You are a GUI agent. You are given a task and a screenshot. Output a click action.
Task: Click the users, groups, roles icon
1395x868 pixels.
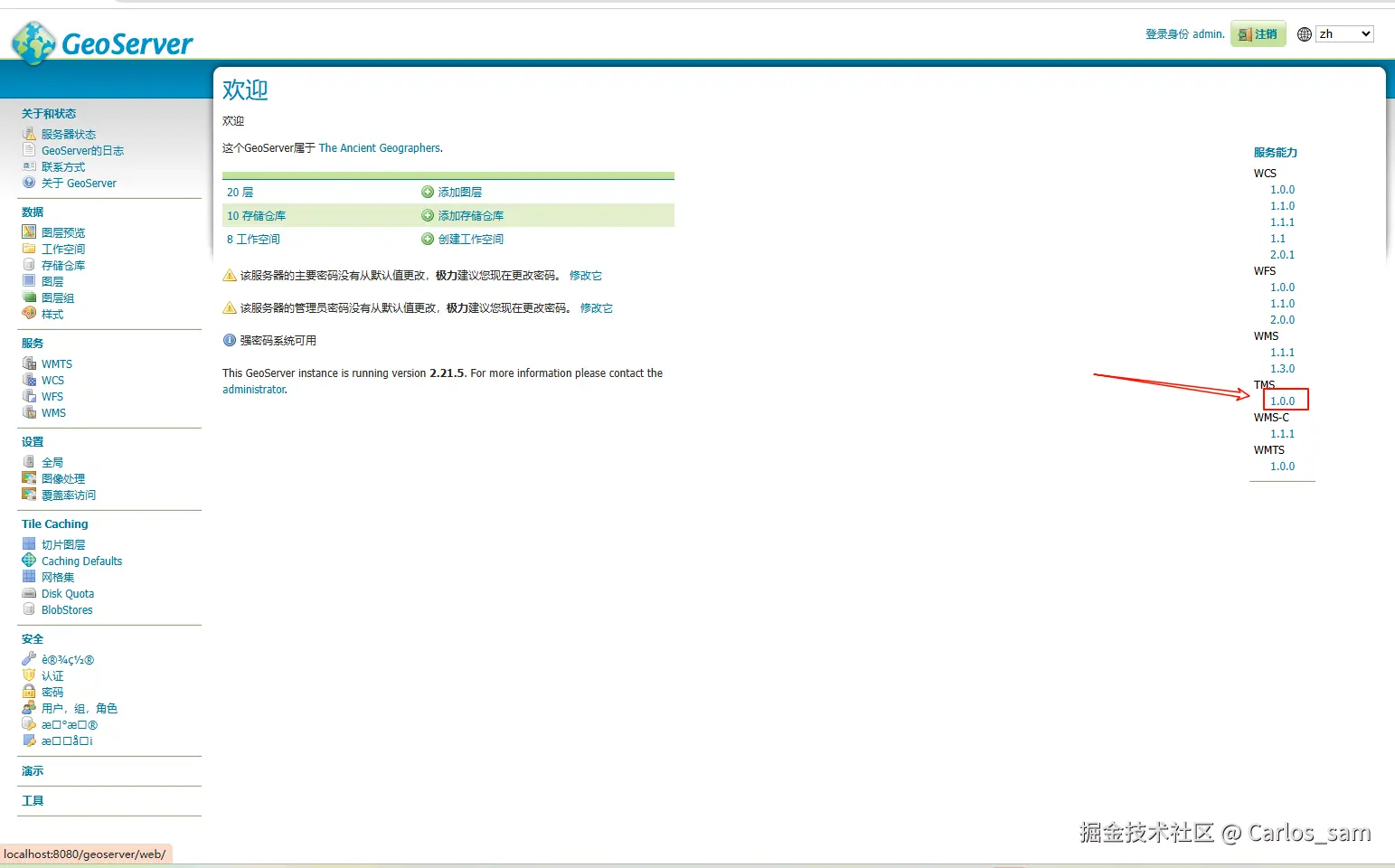29,708
